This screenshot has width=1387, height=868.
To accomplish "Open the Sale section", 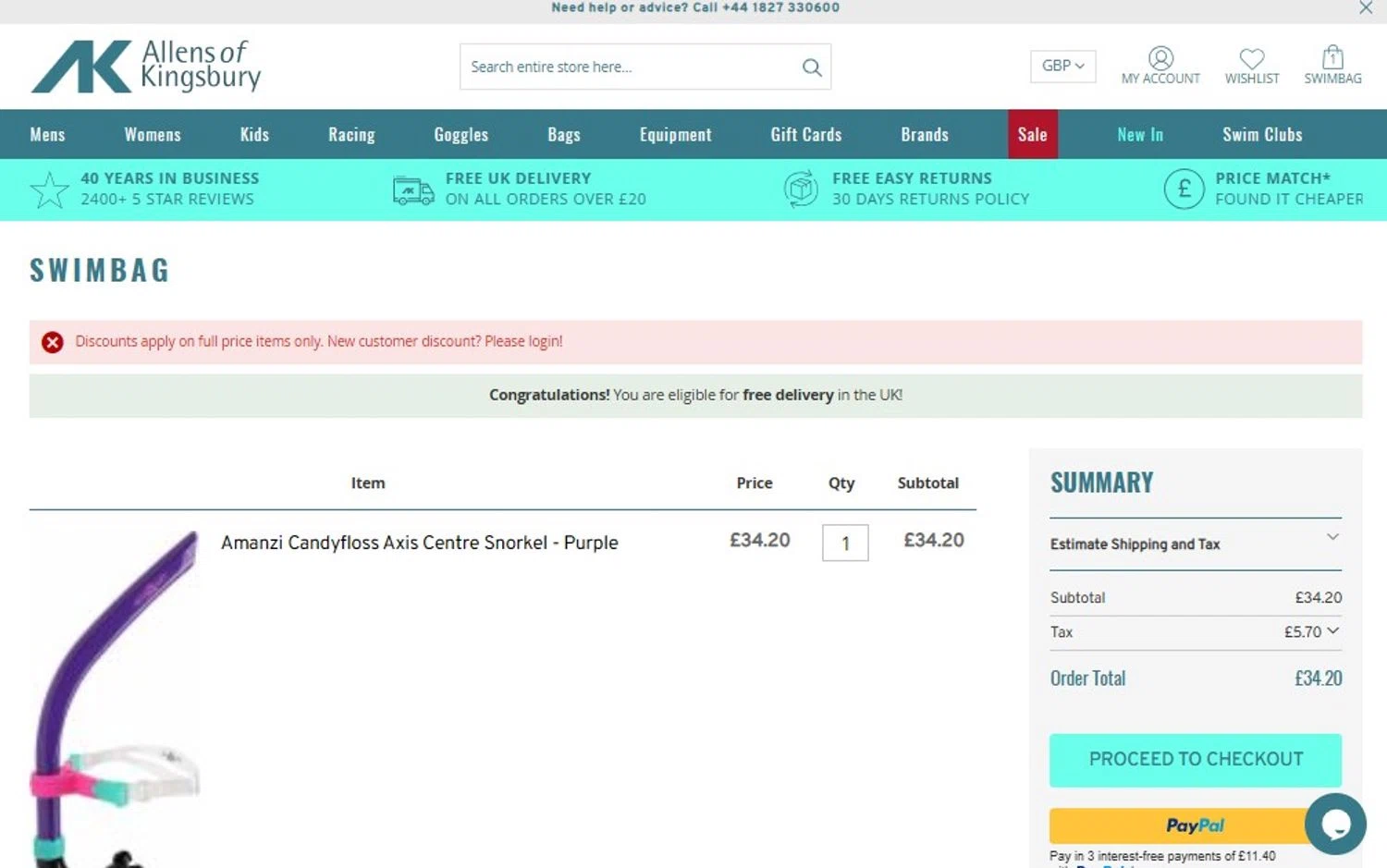I will tap(1033, 135).
